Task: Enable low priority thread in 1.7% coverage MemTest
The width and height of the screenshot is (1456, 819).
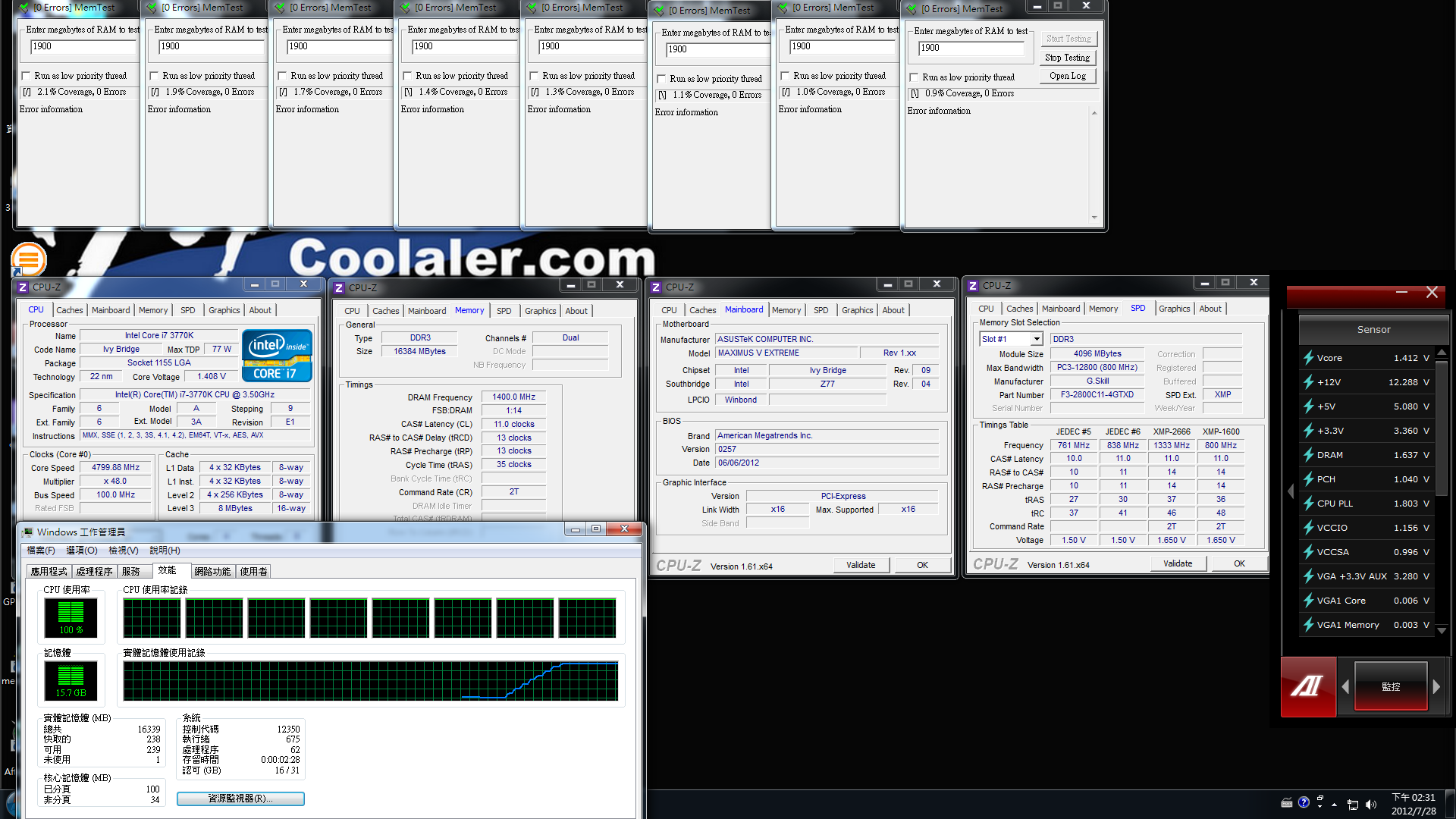Action: tap(283, 76)
